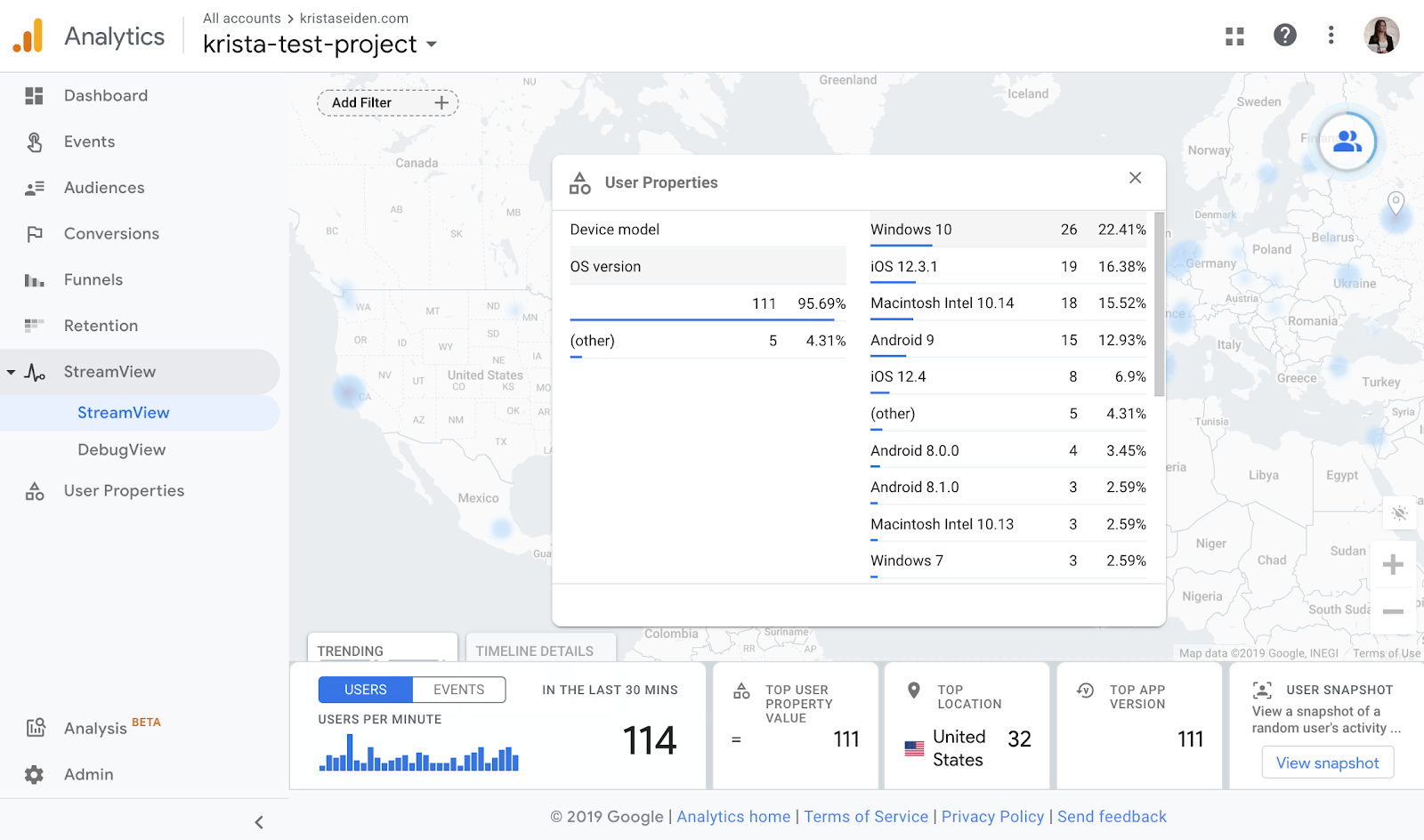
Task: Click the kristaseiden.com breadcrumb
Action: (354, 18)
